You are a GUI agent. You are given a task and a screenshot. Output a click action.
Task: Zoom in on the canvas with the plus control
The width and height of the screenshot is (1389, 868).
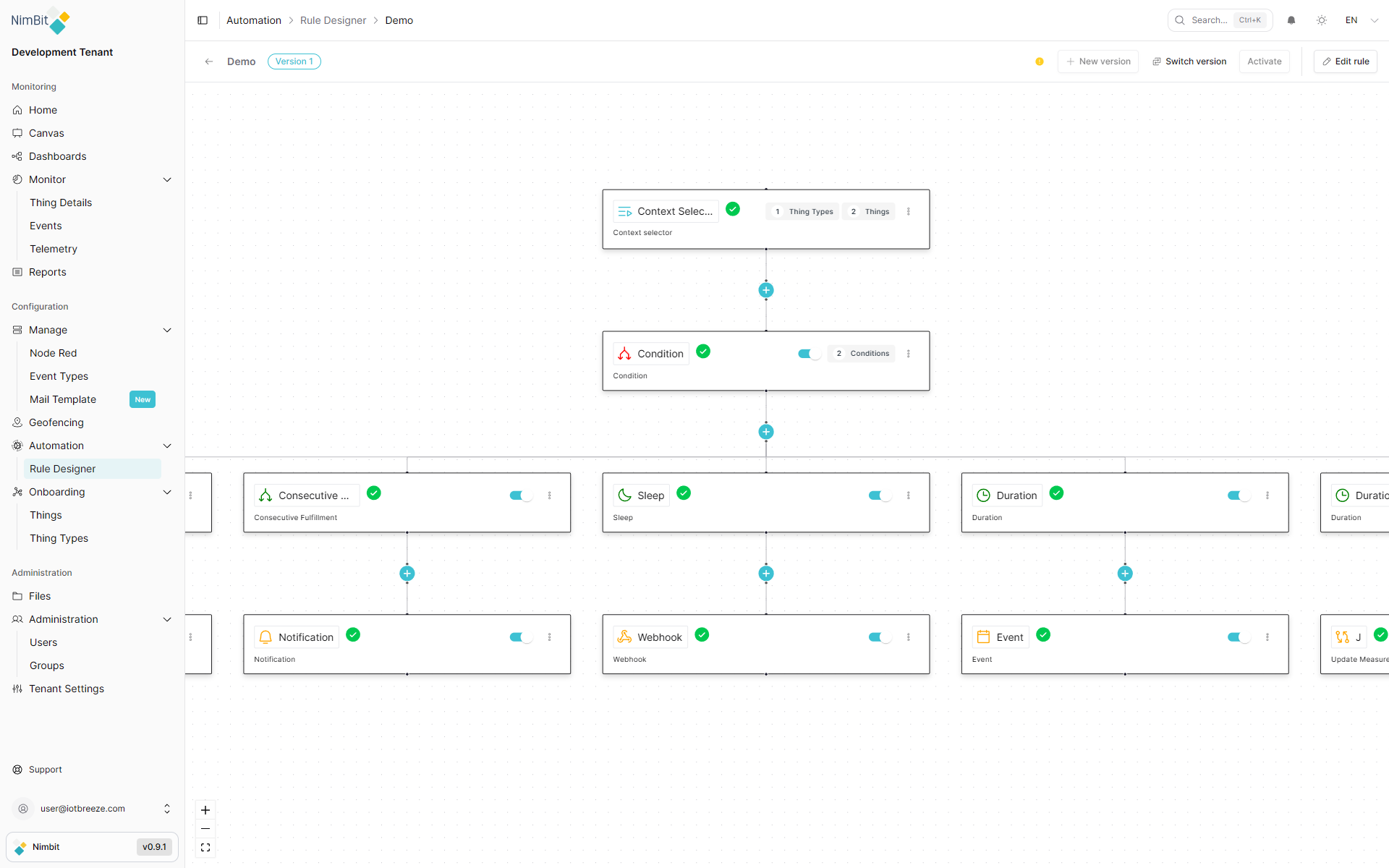pyautogui.click(x=205, y=810)
